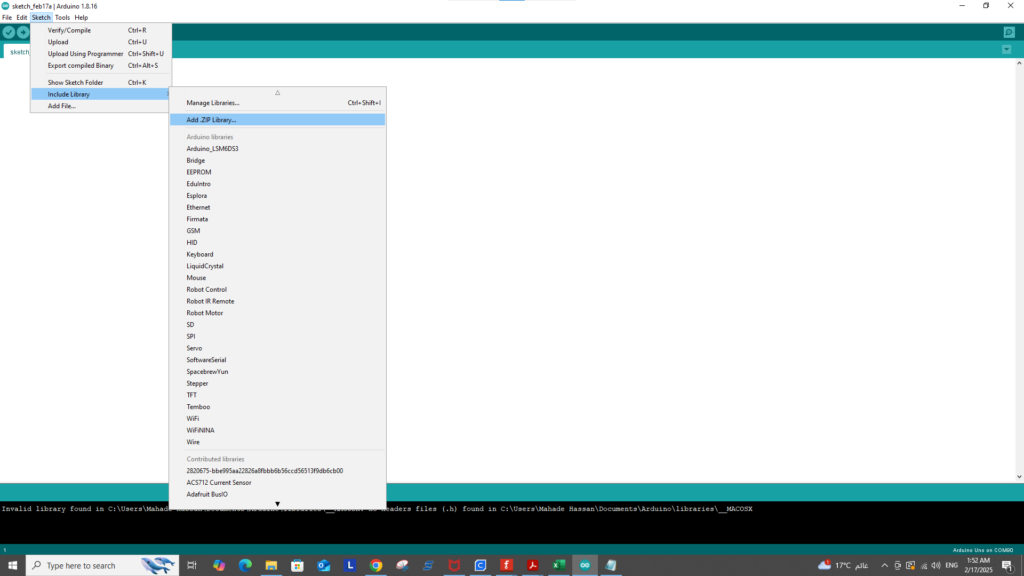Screen dimensions: 1024x576
Task: Choose Add File... in Sketch menu
Action: pos(101,106)
